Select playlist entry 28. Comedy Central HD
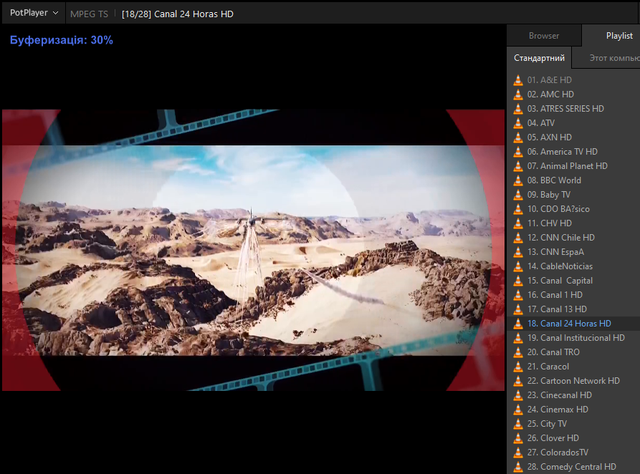The width and height of the screenshot is (640, 474). pyautogui.click(x=573, y=467)
